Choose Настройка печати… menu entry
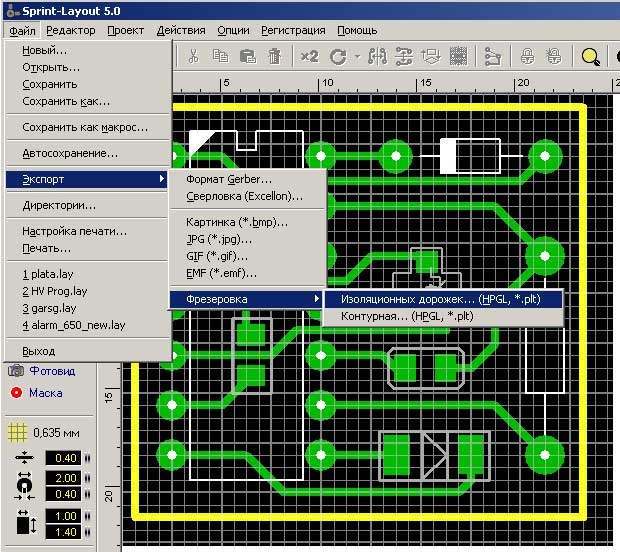The width and height of the screenshot is (620, 552). pos(88,231)
